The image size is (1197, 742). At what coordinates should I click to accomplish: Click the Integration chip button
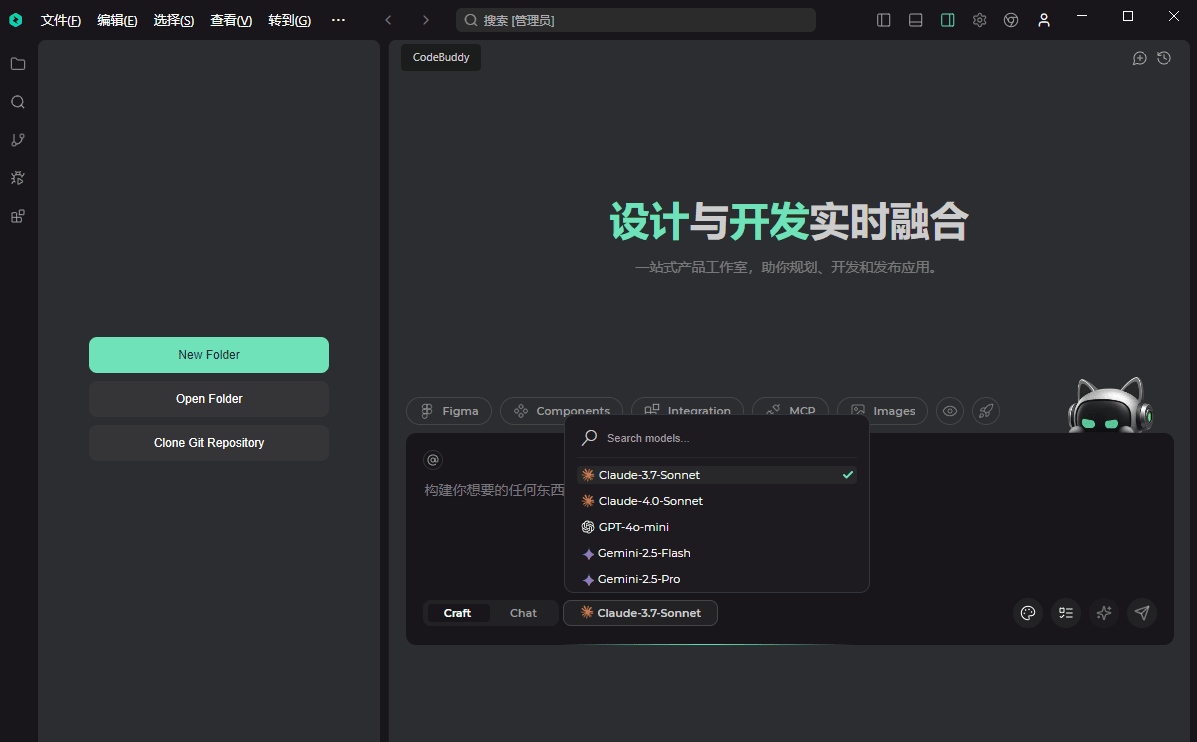[x=688, y=411]
